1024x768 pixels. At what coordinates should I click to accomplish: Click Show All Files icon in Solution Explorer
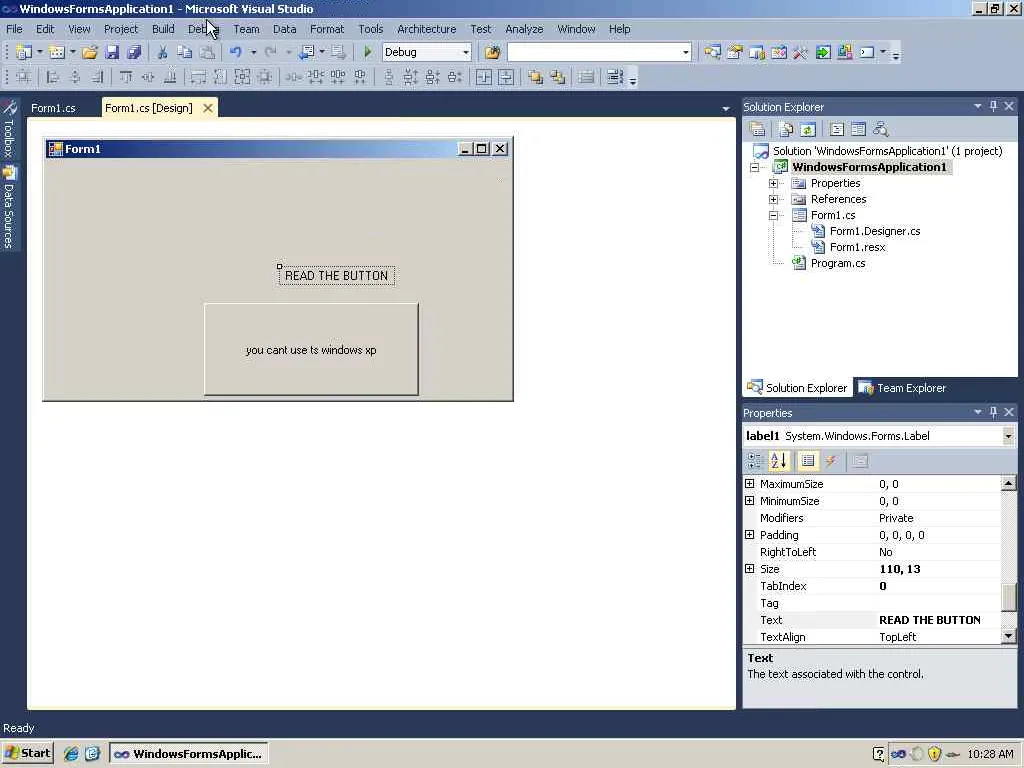tap(786, 129)
